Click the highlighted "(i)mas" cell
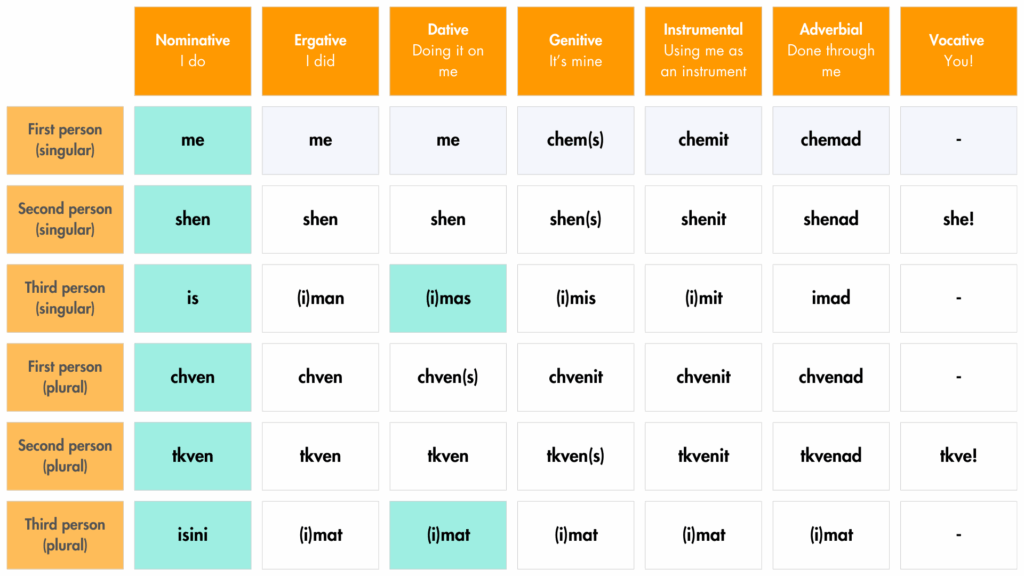1024x576 pixels. pyautogui.click(x=448, y=298)
